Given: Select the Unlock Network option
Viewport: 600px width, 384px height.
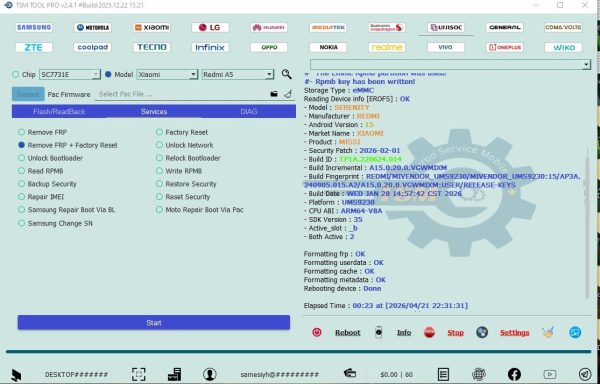Looking at the screenshot, I should tap(184, 145).
